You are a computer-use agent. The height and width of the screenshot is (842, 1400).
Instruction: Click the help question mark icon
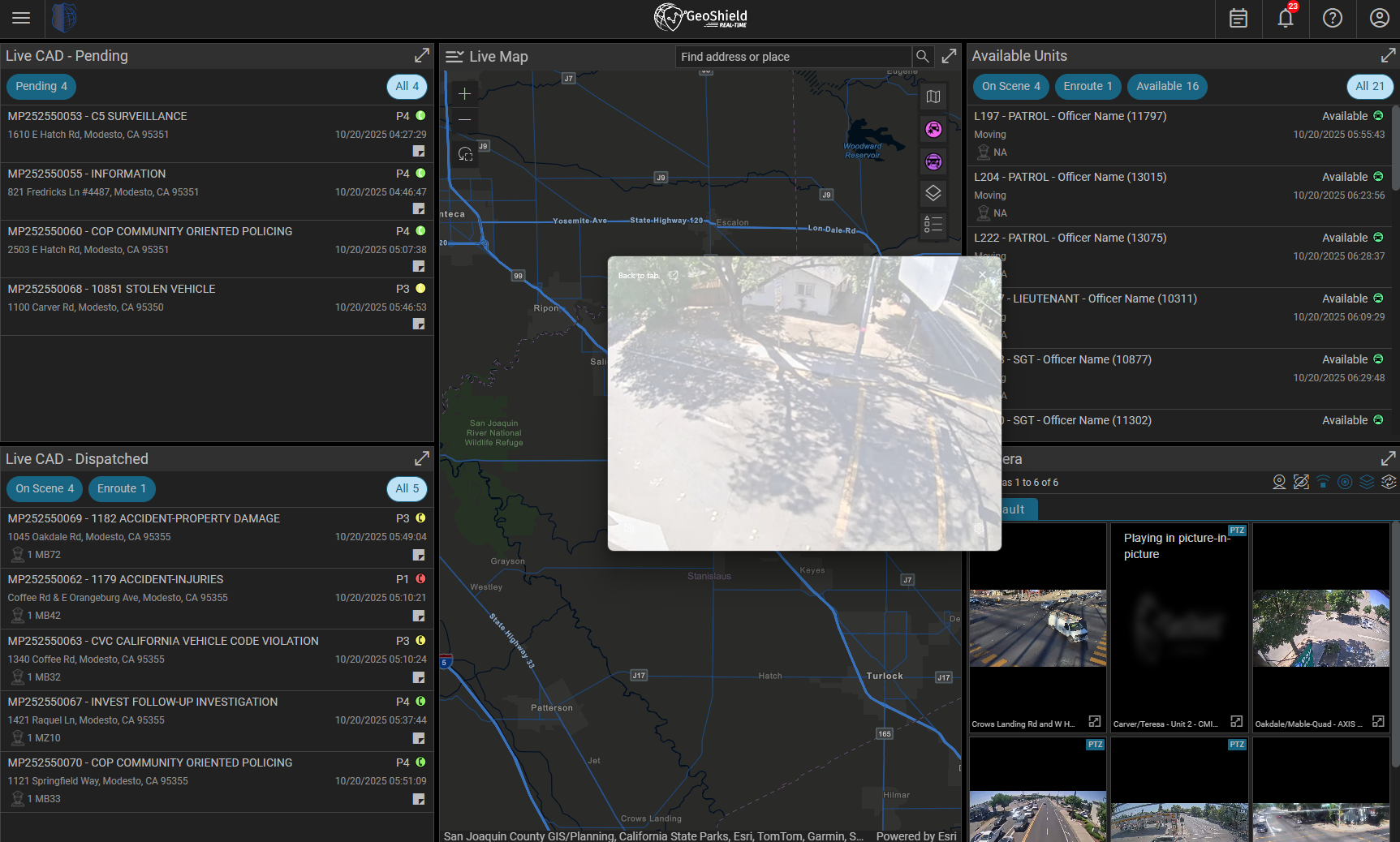(x=1332, y=18)
